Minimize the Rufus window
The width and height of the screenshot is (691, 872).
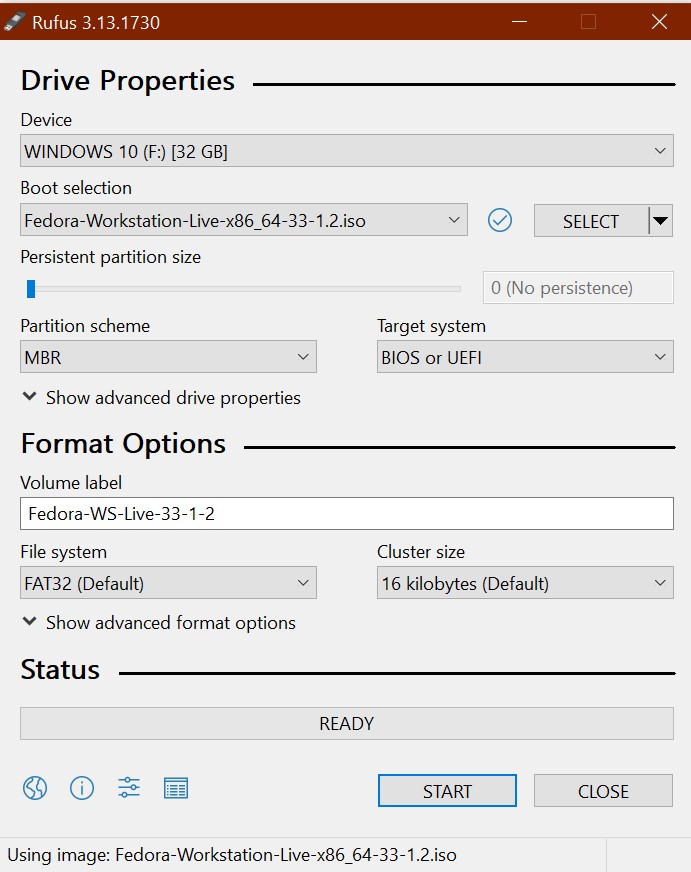point(520,22)
